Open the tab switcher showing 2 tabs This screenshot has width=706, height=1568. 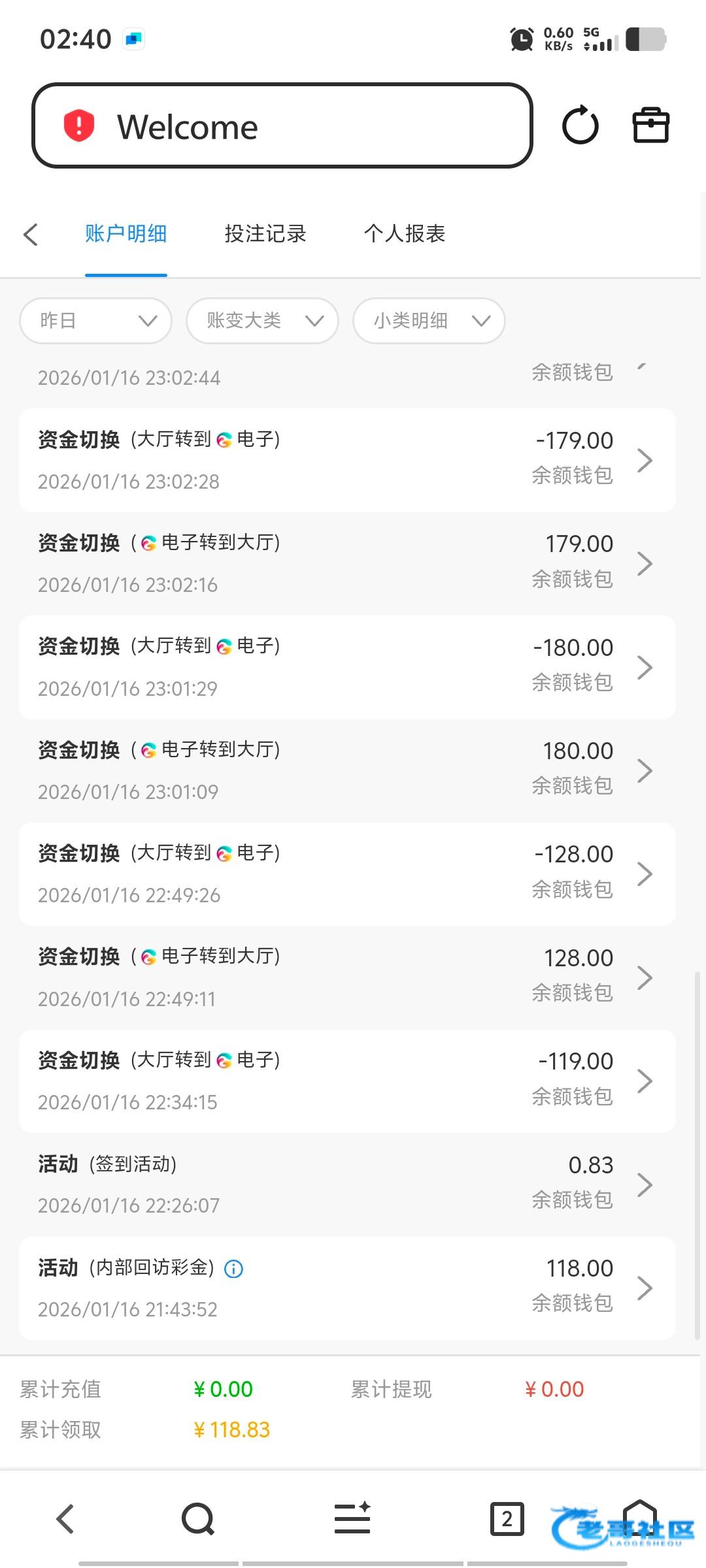(507, 1518)
